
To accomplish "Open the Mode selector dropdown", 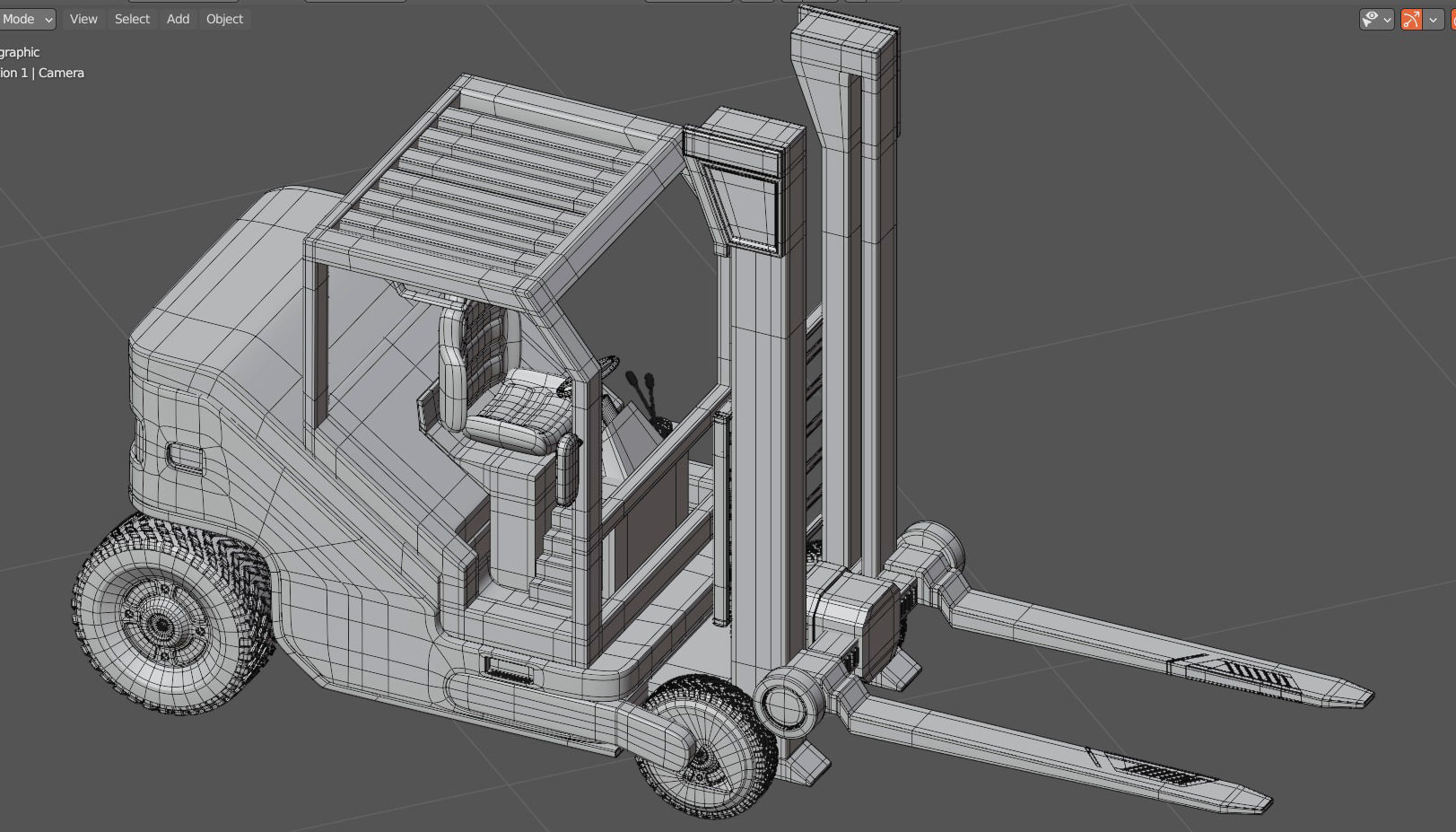I will (x=25, y=18).
